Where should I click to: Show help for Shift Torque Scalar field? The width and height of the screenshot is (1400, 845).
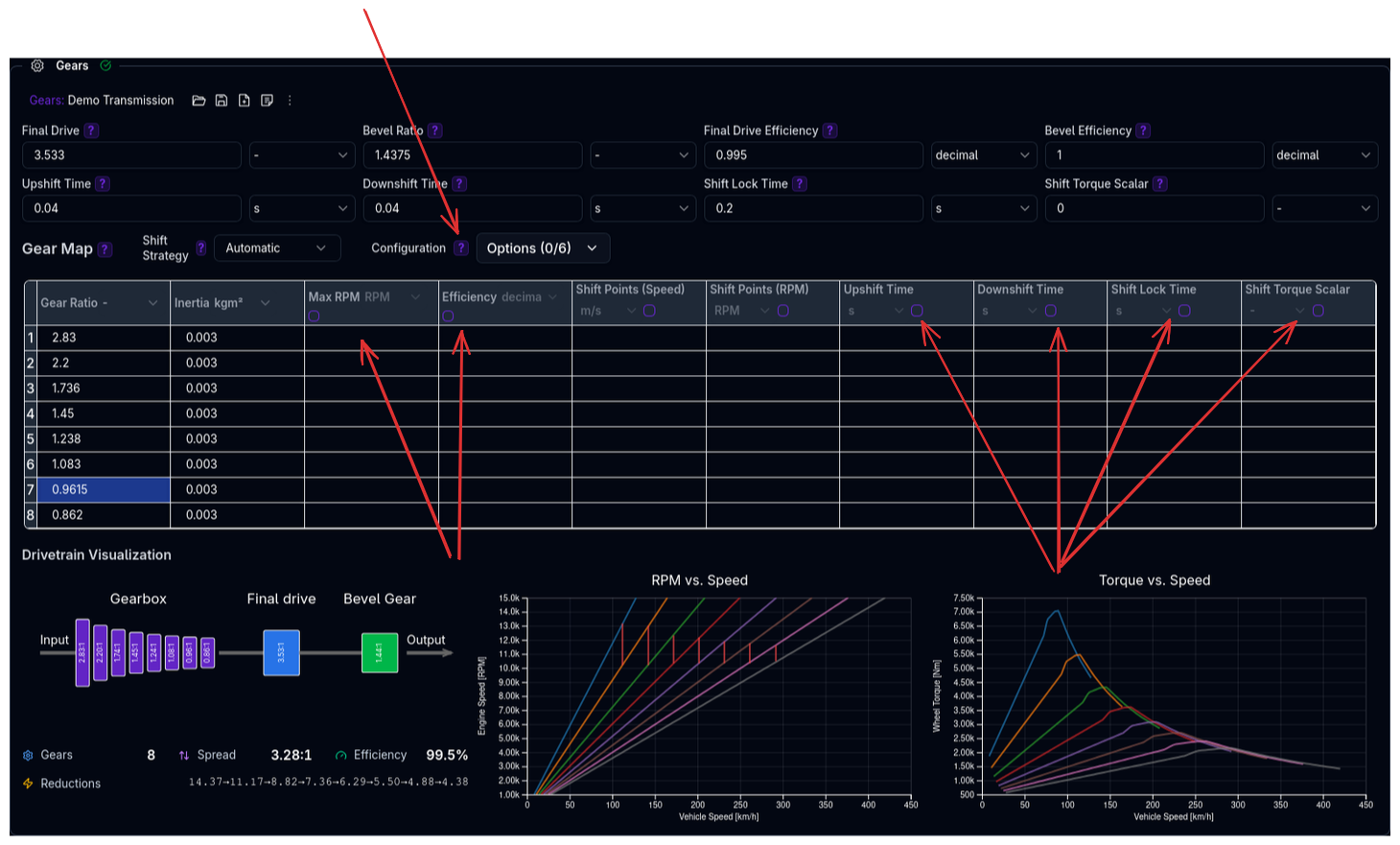(x=1159, y=184)
